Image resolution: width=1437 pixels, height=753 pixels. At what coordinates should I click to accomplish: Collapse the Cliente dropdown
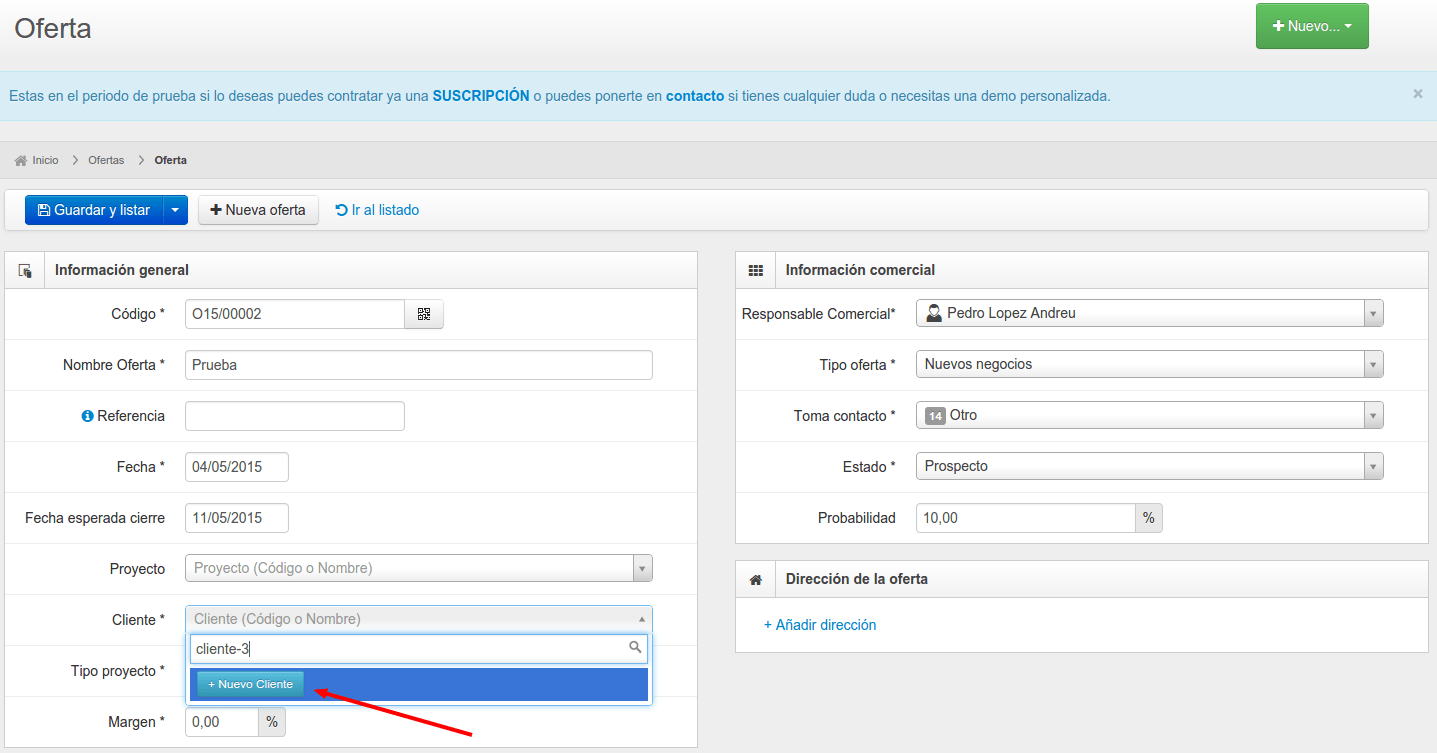[641, 619]
